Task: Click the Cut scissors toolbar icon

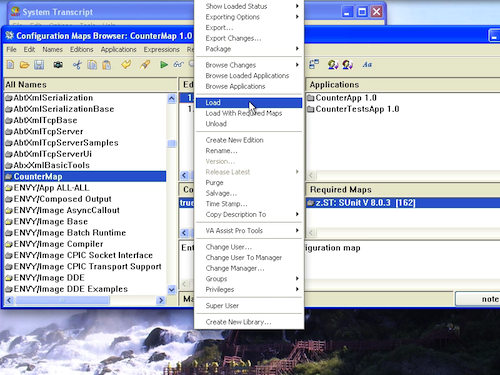Action: [77, 65]
